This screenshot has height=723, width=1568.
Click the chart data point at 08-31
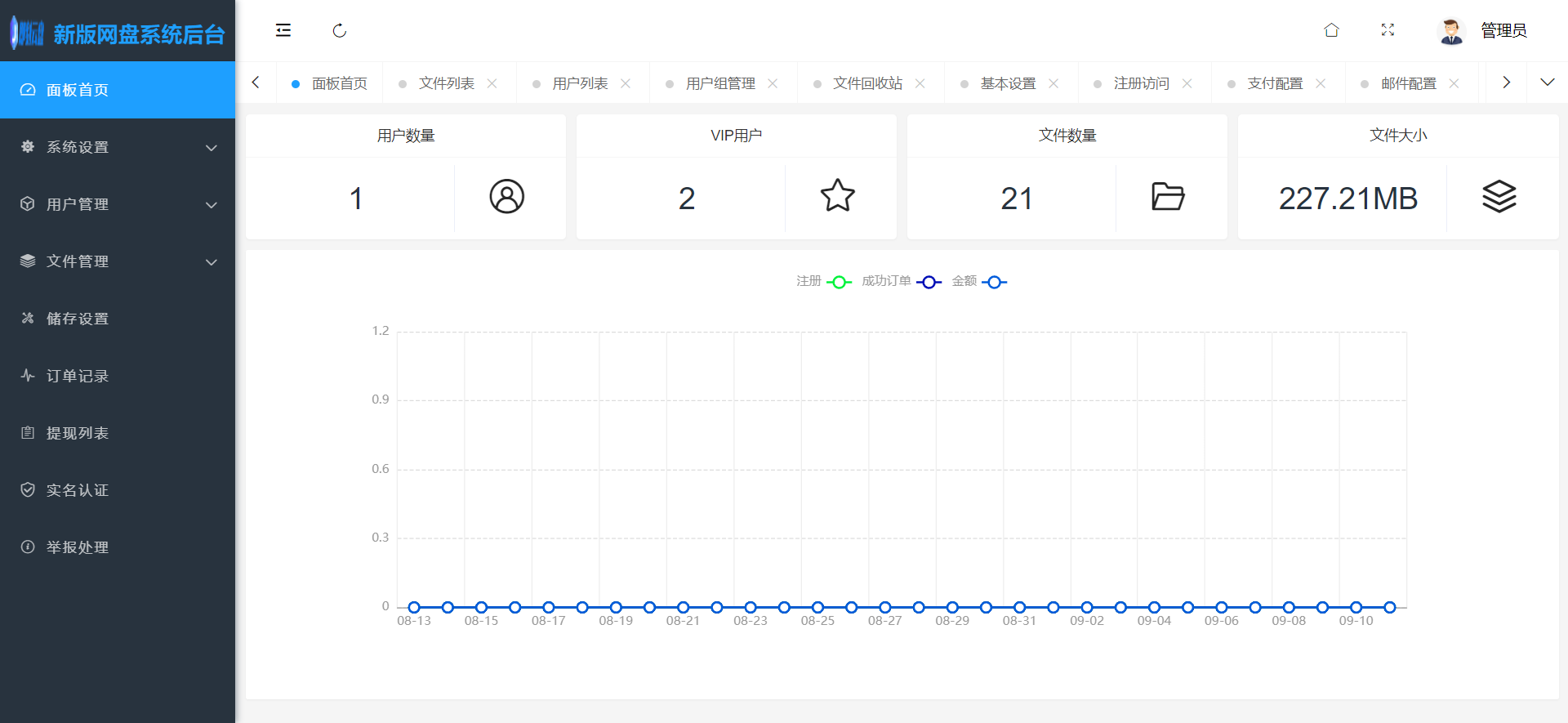1019,607
